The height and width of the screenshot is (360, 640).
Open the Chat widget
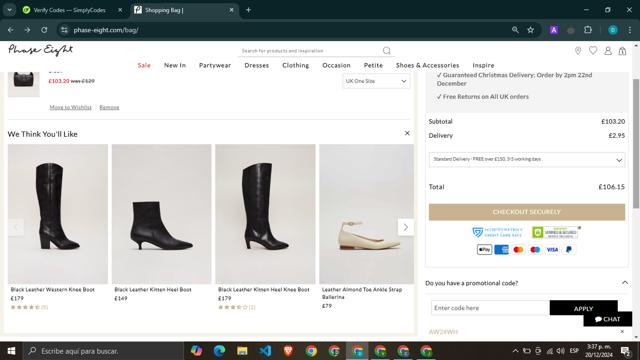(x=607, y=319)
